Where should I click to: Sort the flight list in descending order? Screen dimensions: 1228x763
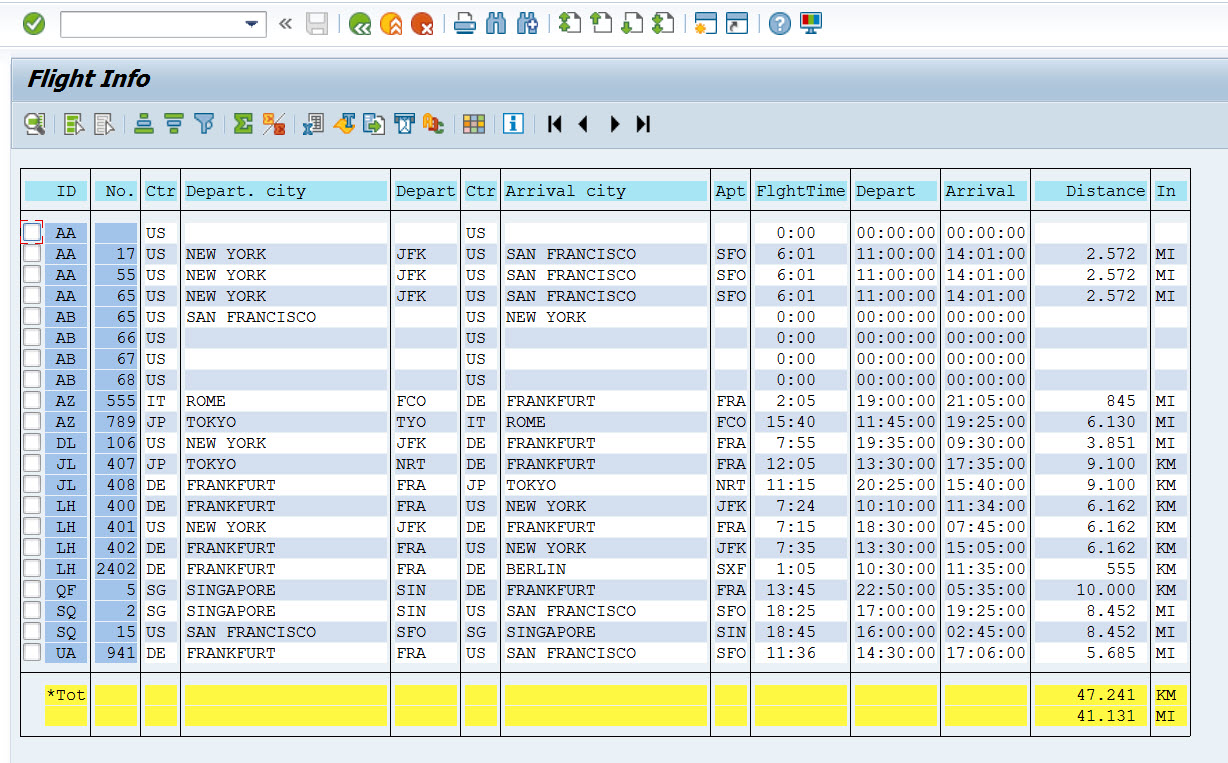(174, 124)
